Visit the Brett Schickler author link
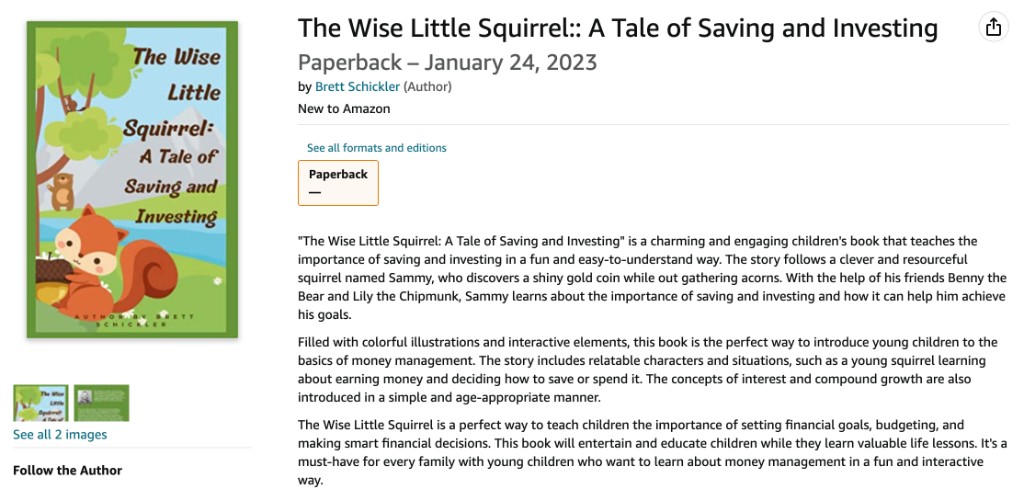The width and height of the screenshot is (1024, 492). [x=357, y=87]
